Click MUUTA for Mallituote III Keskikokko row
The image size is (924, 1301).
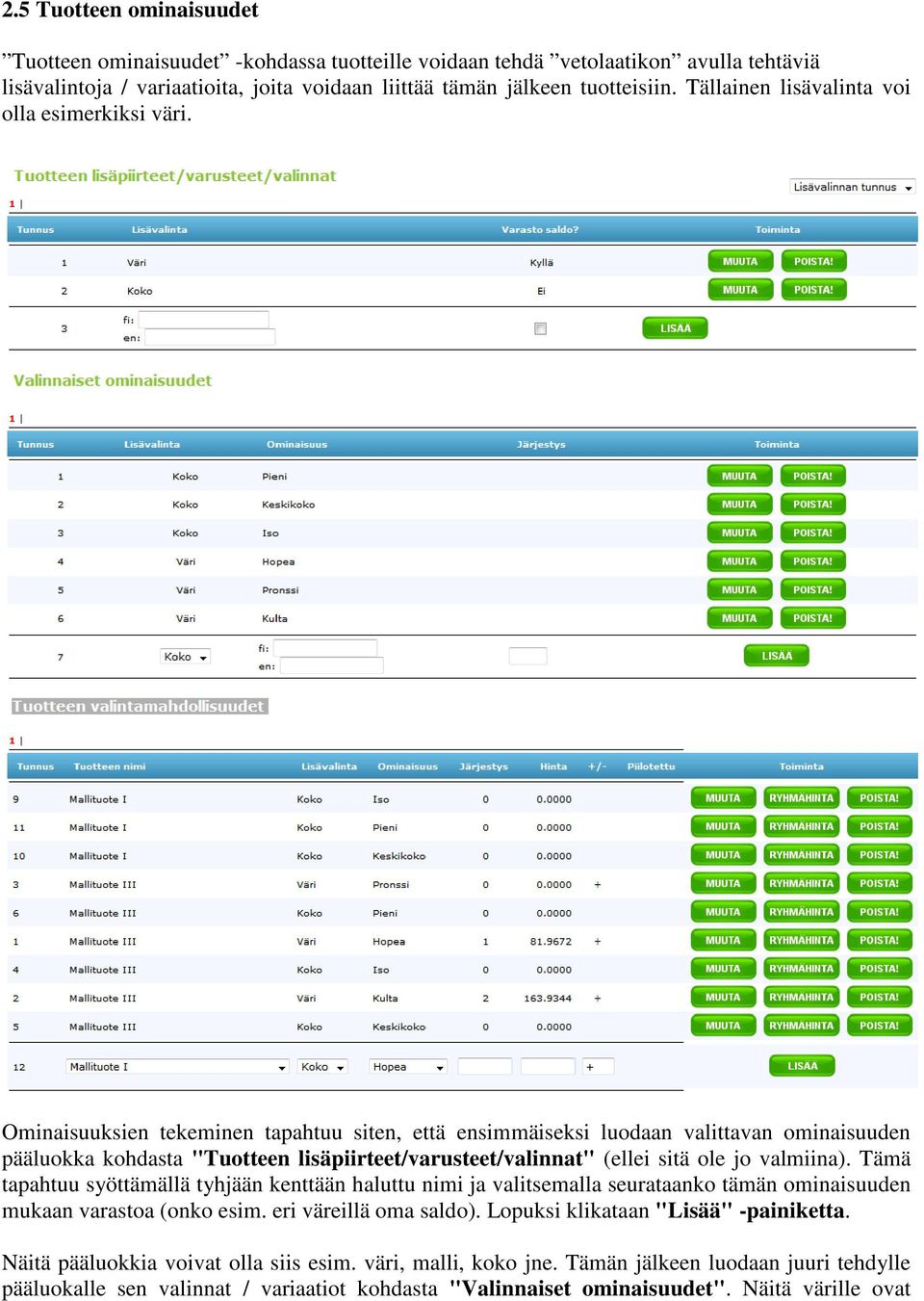(723, 1026)
